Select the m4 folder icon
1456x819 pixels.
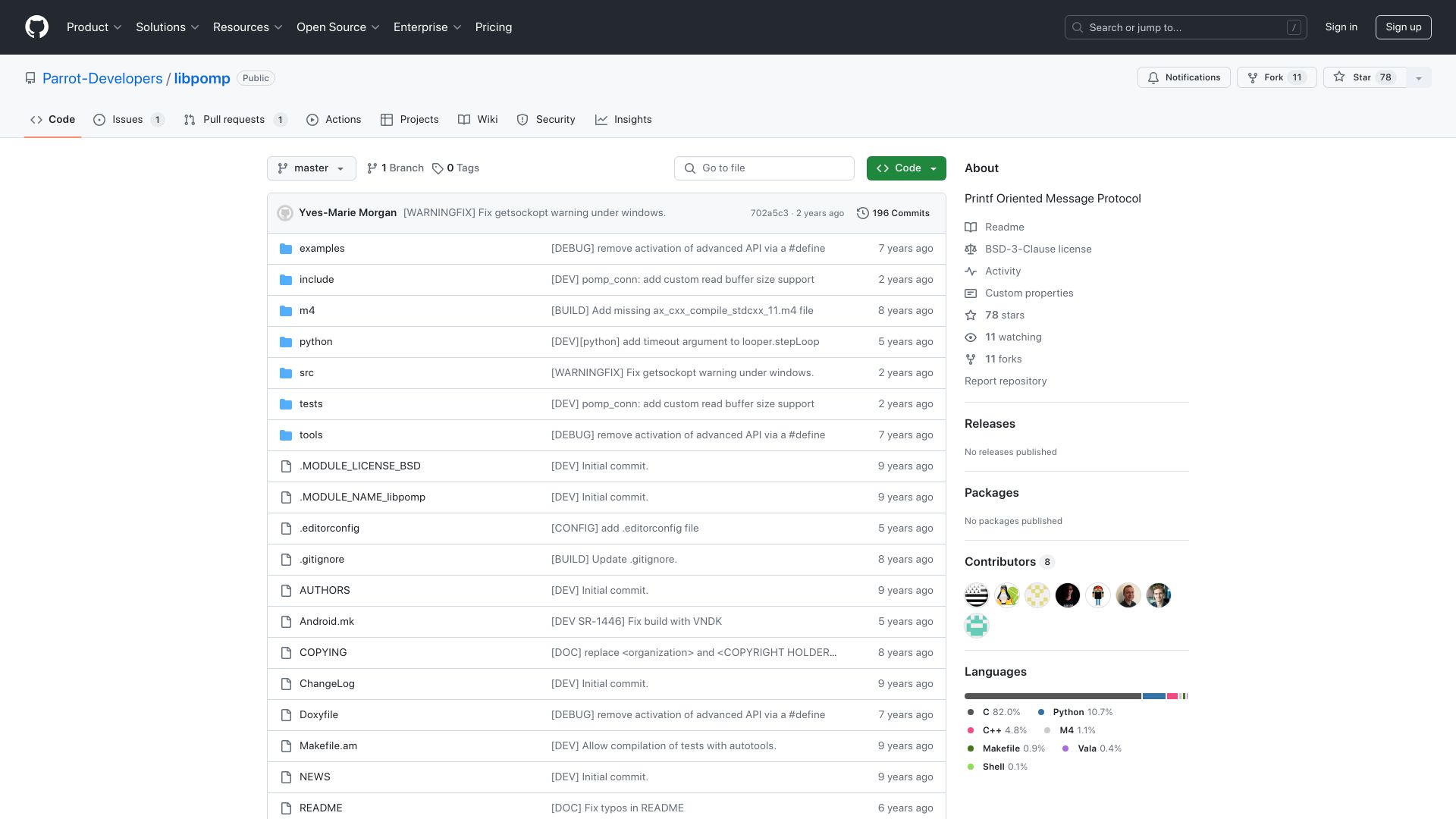pyautogui.click(x=286, y=311)
